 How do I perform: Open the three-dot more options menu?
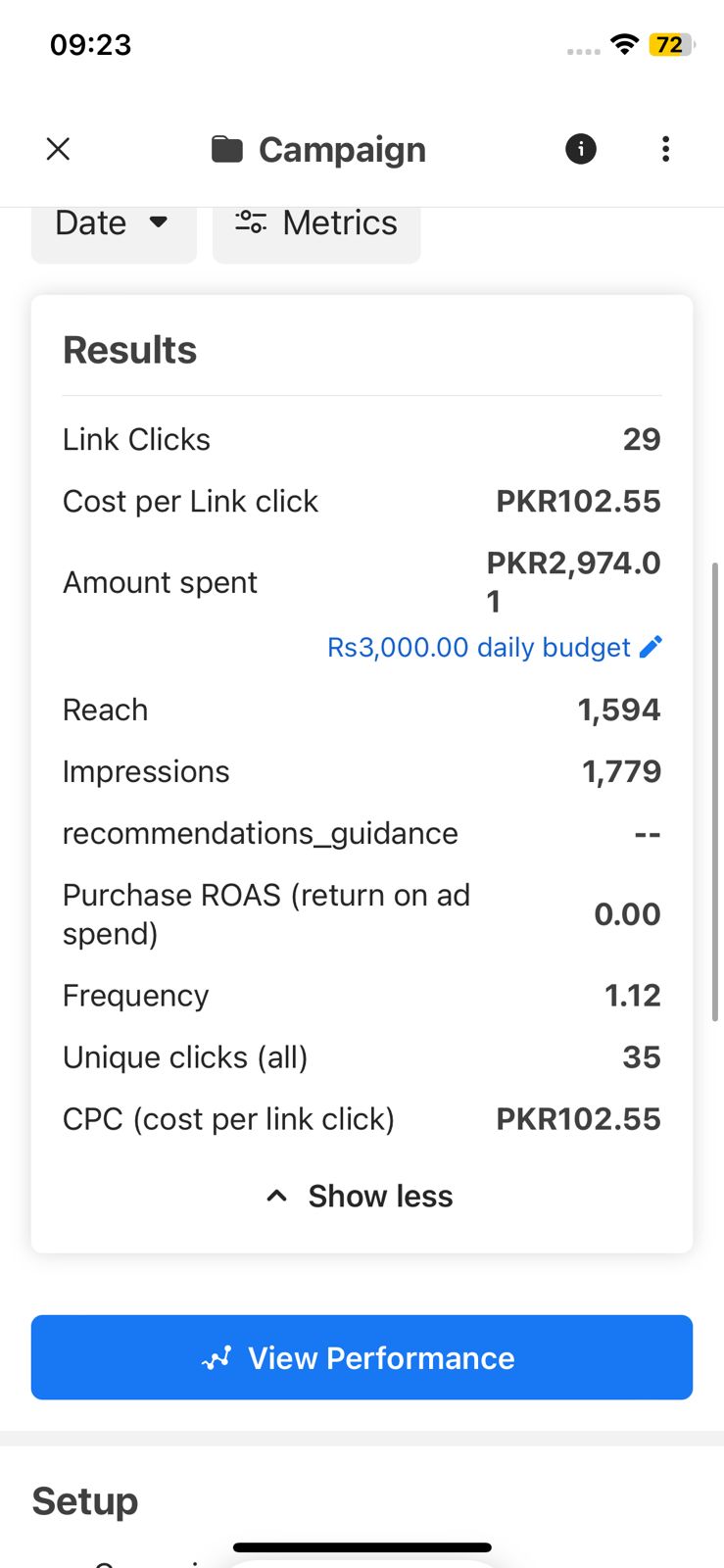[666, 149]
